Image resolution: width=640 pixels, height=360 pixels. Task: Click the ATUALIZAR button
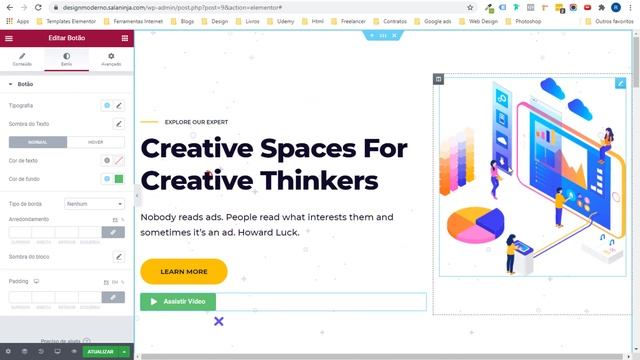click(100, 351)
